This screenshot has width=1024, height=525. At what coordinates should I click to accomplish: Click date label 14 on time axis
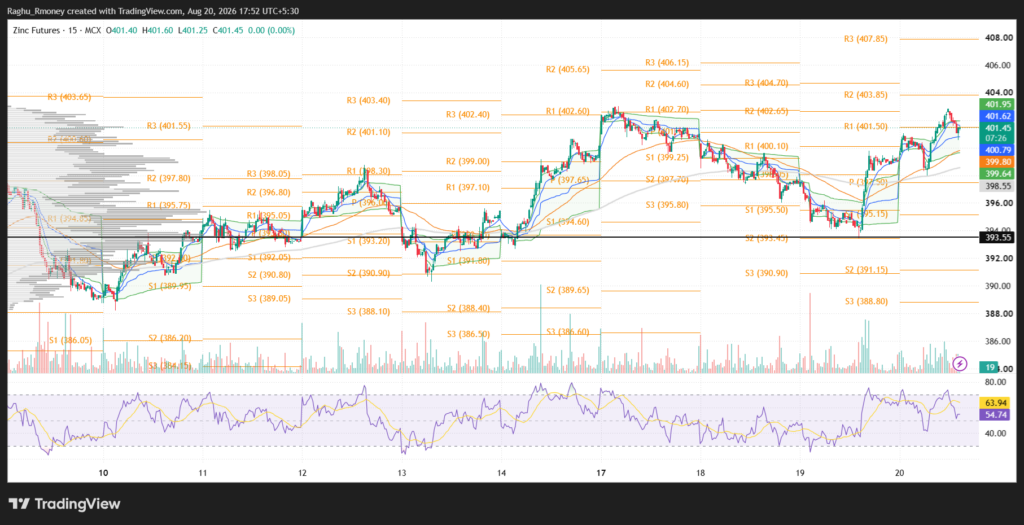[x=501, y=472]
